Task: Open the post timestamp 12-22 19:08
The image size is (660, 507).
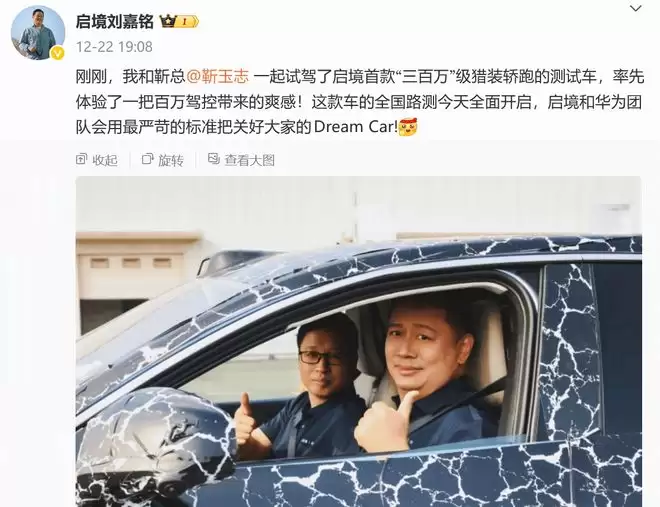Action: (114, 47)
